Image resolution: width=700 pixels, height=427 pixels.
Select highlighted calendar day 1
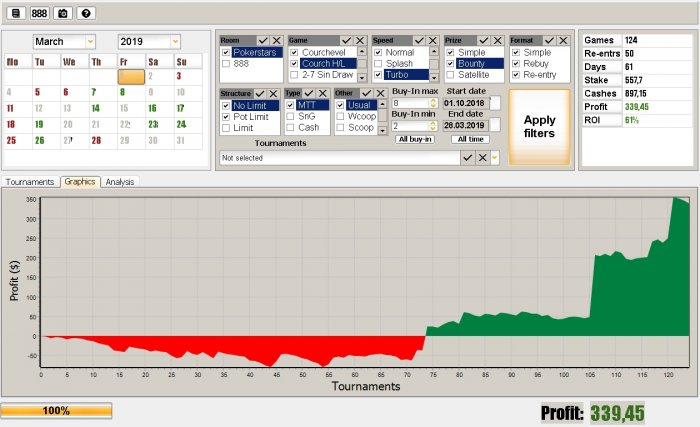click(131, 76)
